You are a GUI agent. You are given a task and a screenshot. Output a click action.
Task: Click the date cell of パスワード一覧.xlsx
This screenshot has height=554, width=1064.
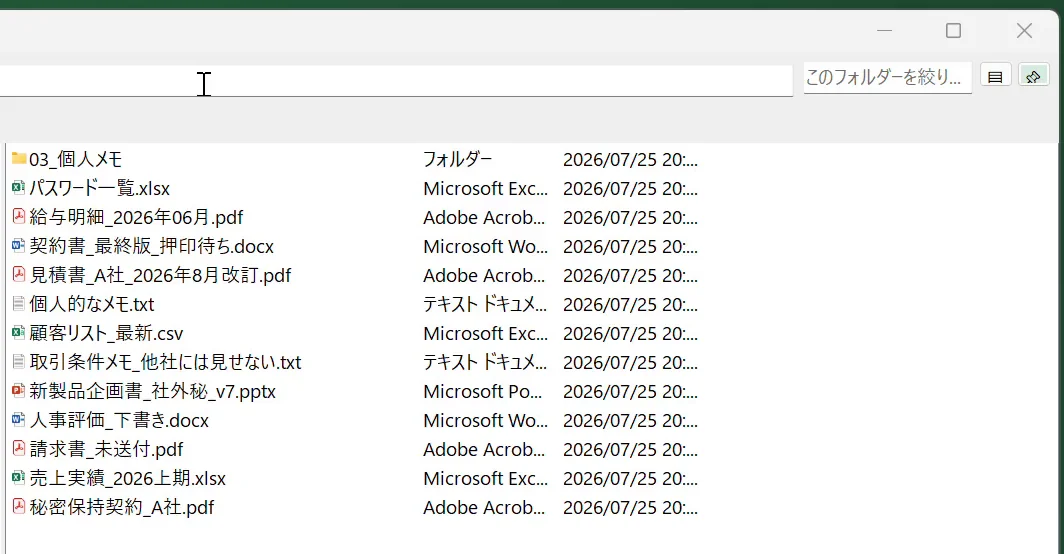[630, 188]
